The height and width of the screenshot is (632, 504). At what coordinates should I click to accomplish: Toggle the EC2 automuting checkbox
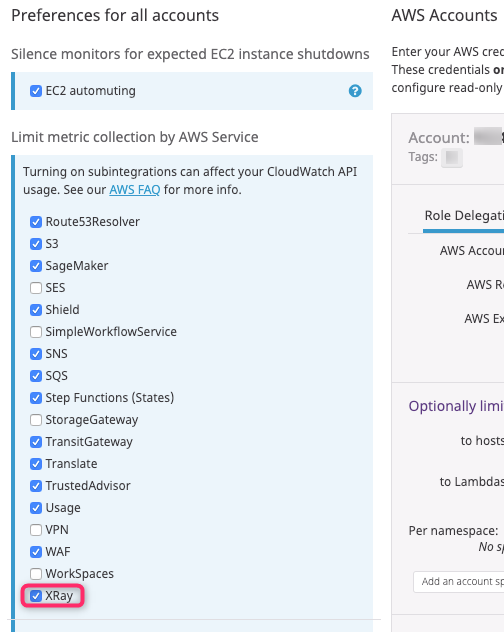36,91
